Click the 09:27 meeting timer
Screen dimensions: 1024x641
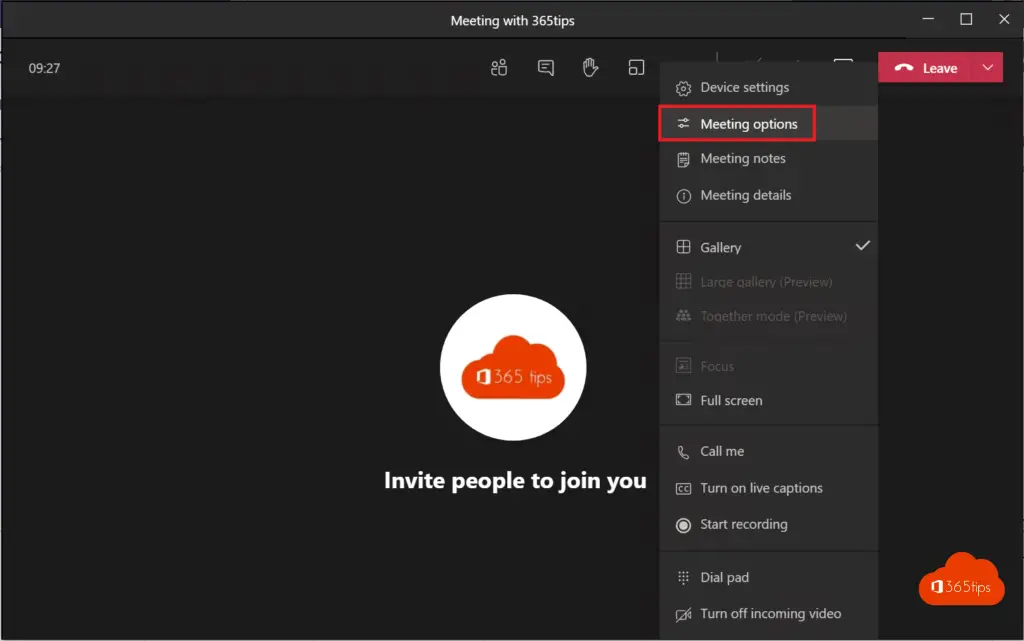coord(44,68)
